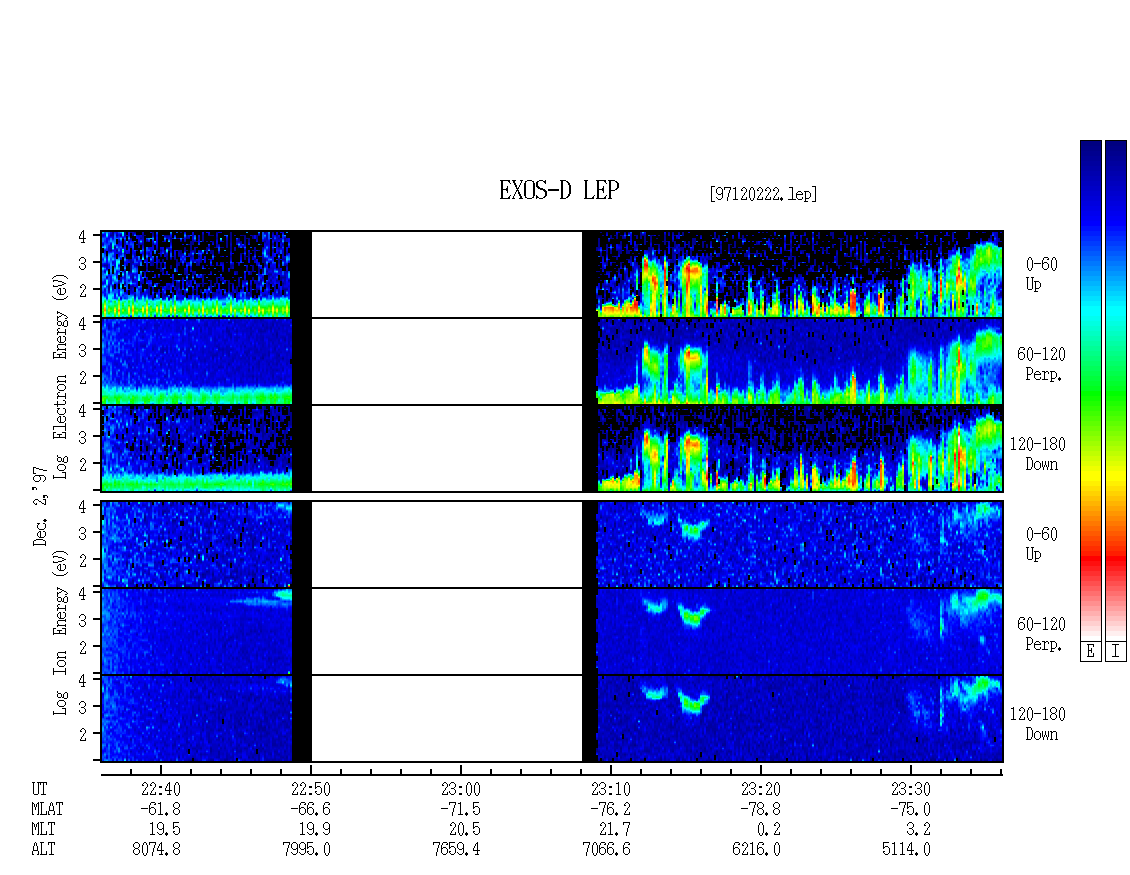Open the ion 60-120 Perp. spectrogram panel
Screen dimensions: 1130x875
[x=552, y=631]
